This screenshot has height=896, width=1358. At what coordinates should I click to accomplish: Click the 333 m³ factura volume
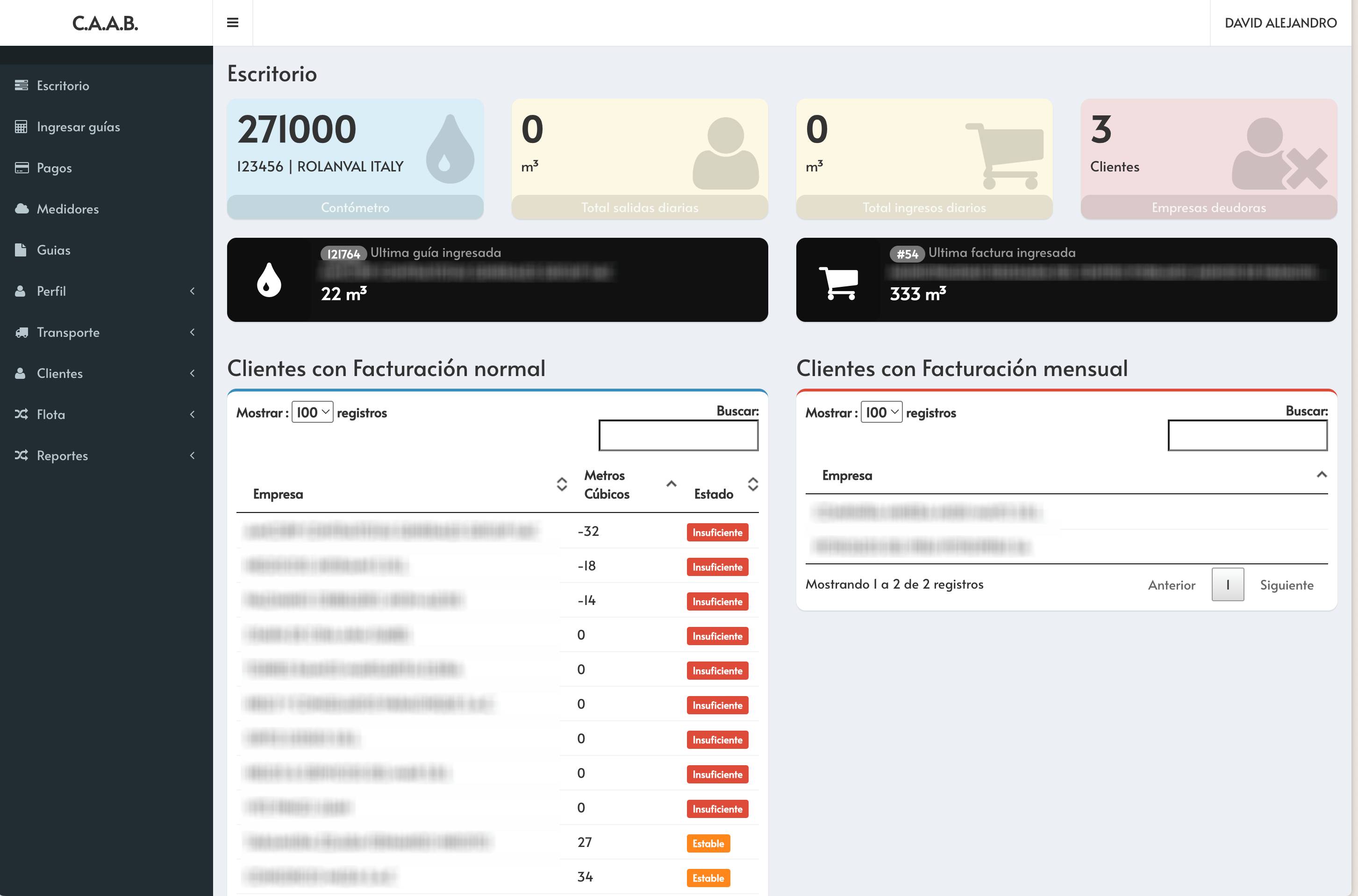pos(918,294)
